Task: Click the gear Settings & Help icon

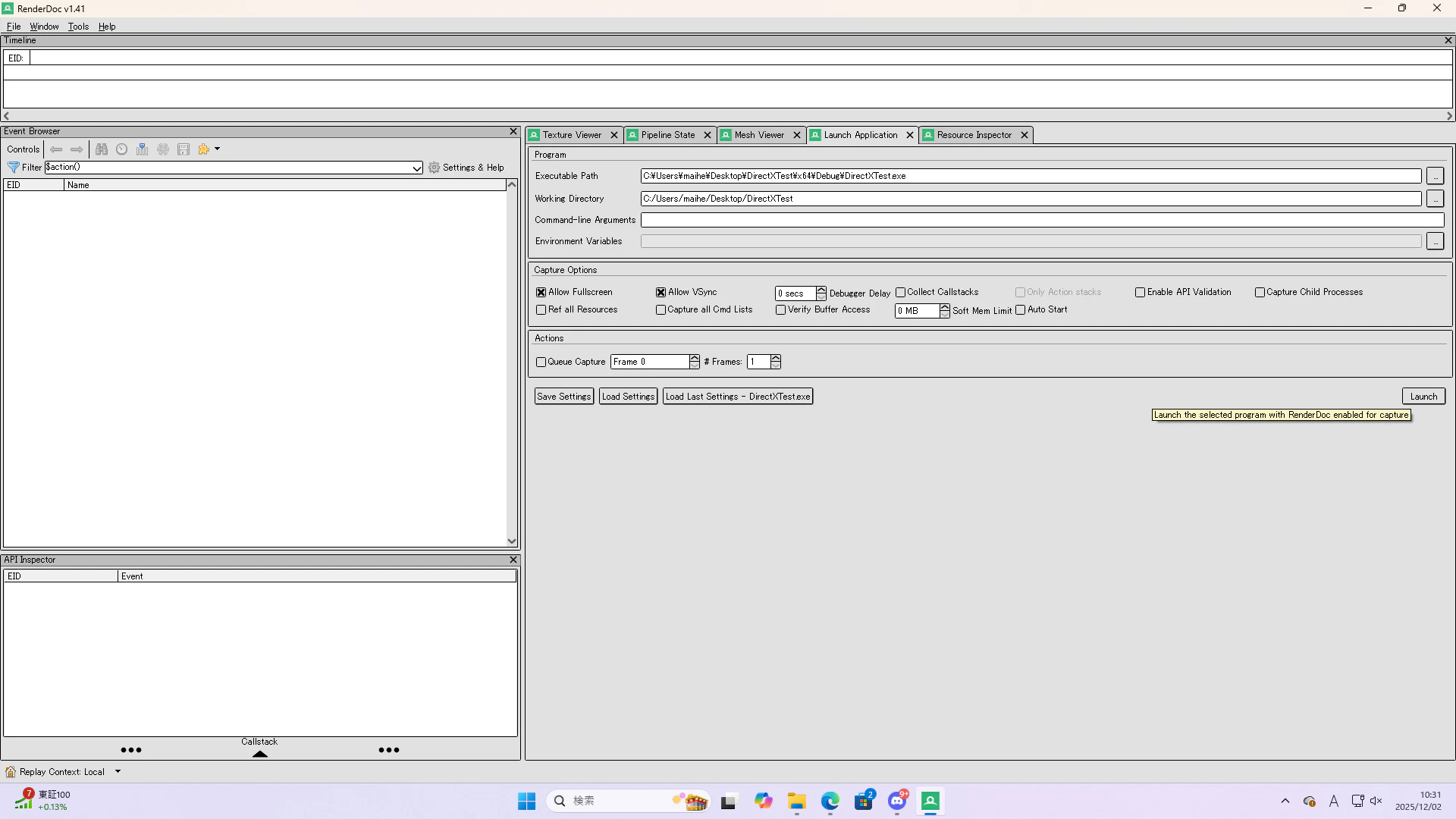Action: (434, 168)
